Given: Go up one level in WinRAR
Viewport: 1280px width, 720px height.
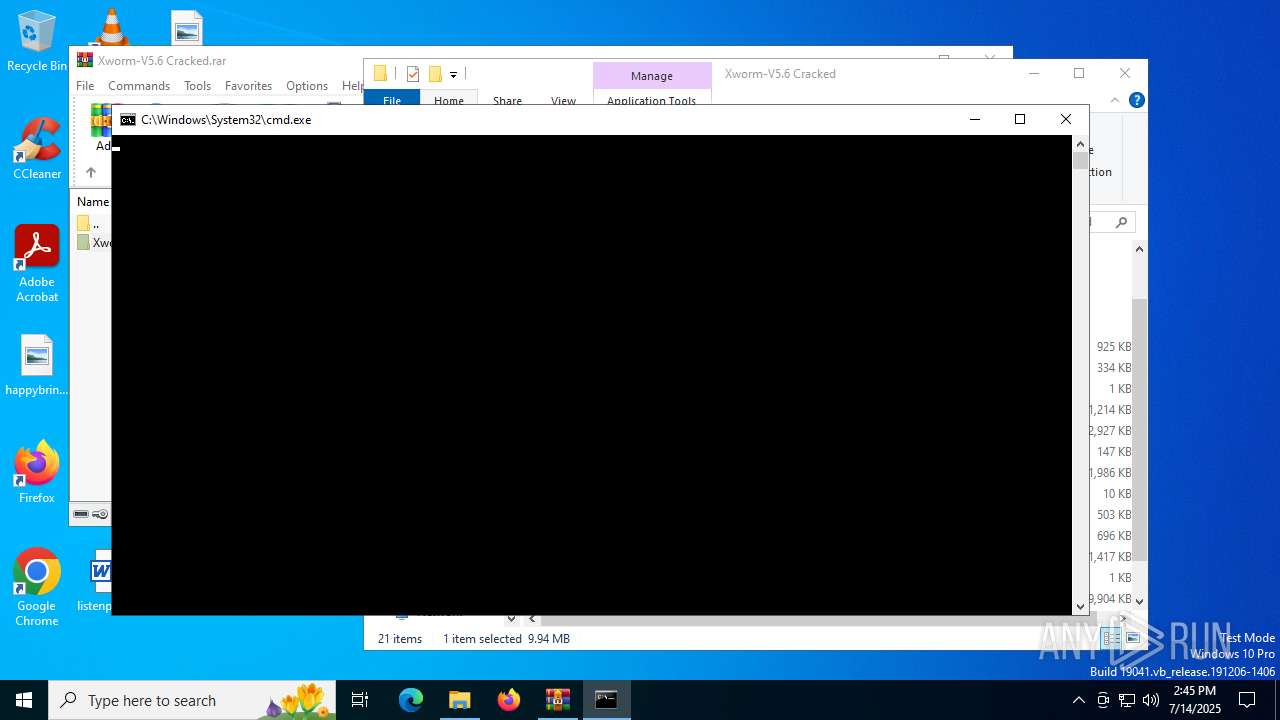Looking at the screenshot, I should click(90, 172).
